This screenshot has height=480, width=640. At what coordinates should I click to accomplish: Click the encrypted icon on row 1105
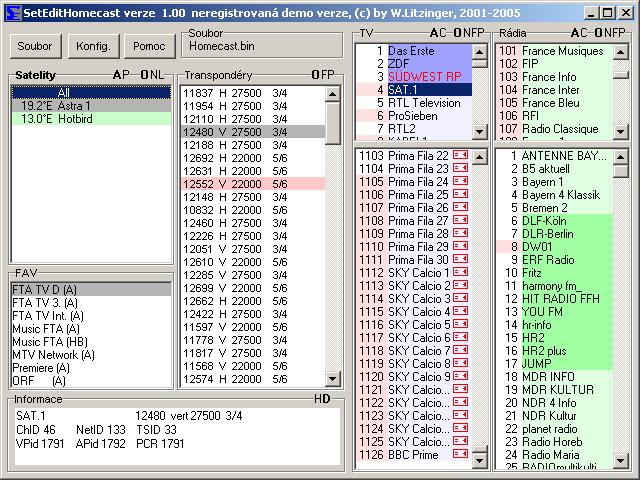point(460,181)
